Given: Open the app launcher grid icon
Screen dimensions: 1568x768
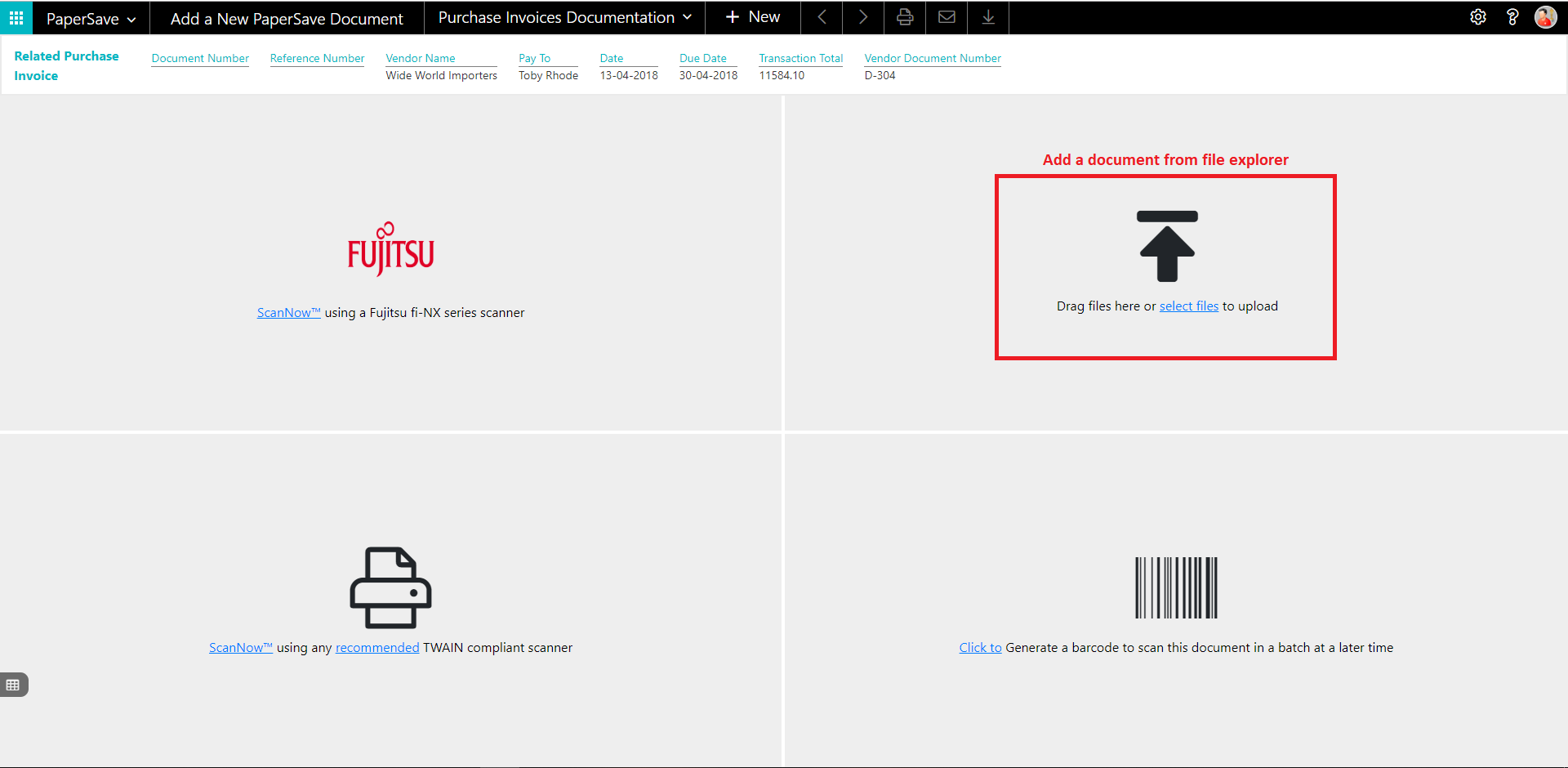Looking at the screenshot, I should tap(16, 17).
